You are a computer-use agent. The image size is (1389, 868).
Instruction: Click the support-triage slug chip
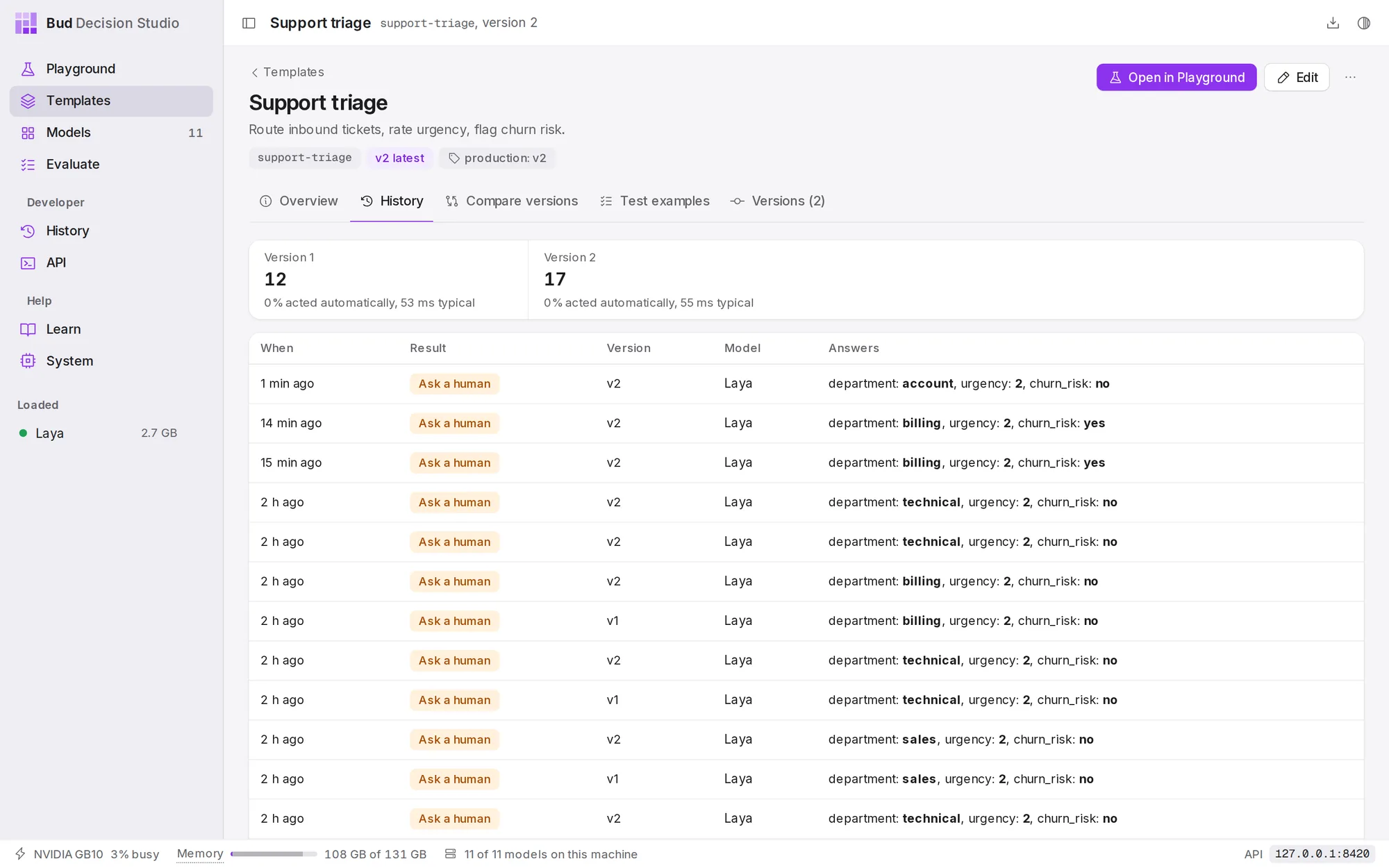tap(304, 158)
